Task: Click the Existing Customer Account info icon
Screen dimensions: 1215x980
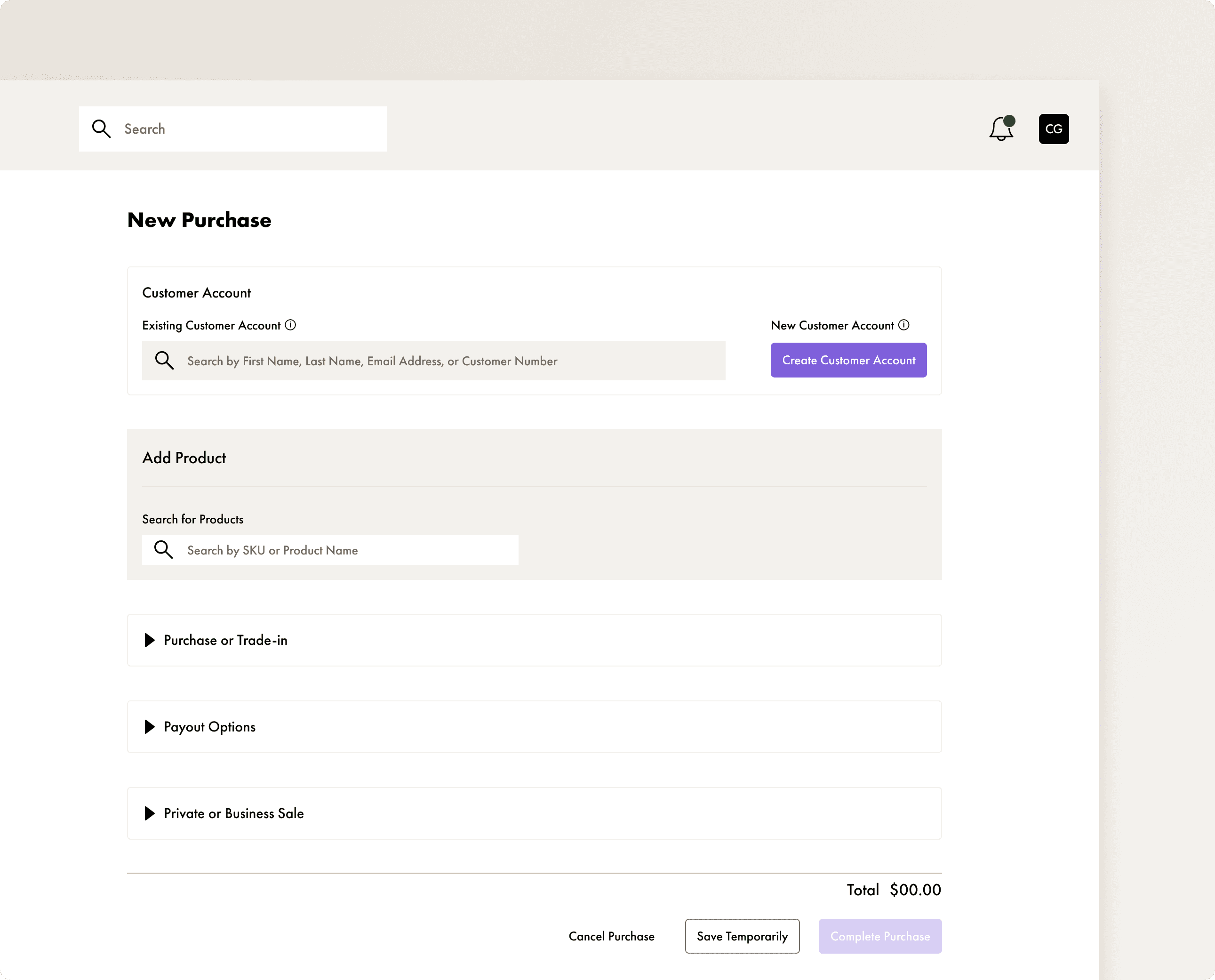Action: pyautogui.click(x=291, y=325)
